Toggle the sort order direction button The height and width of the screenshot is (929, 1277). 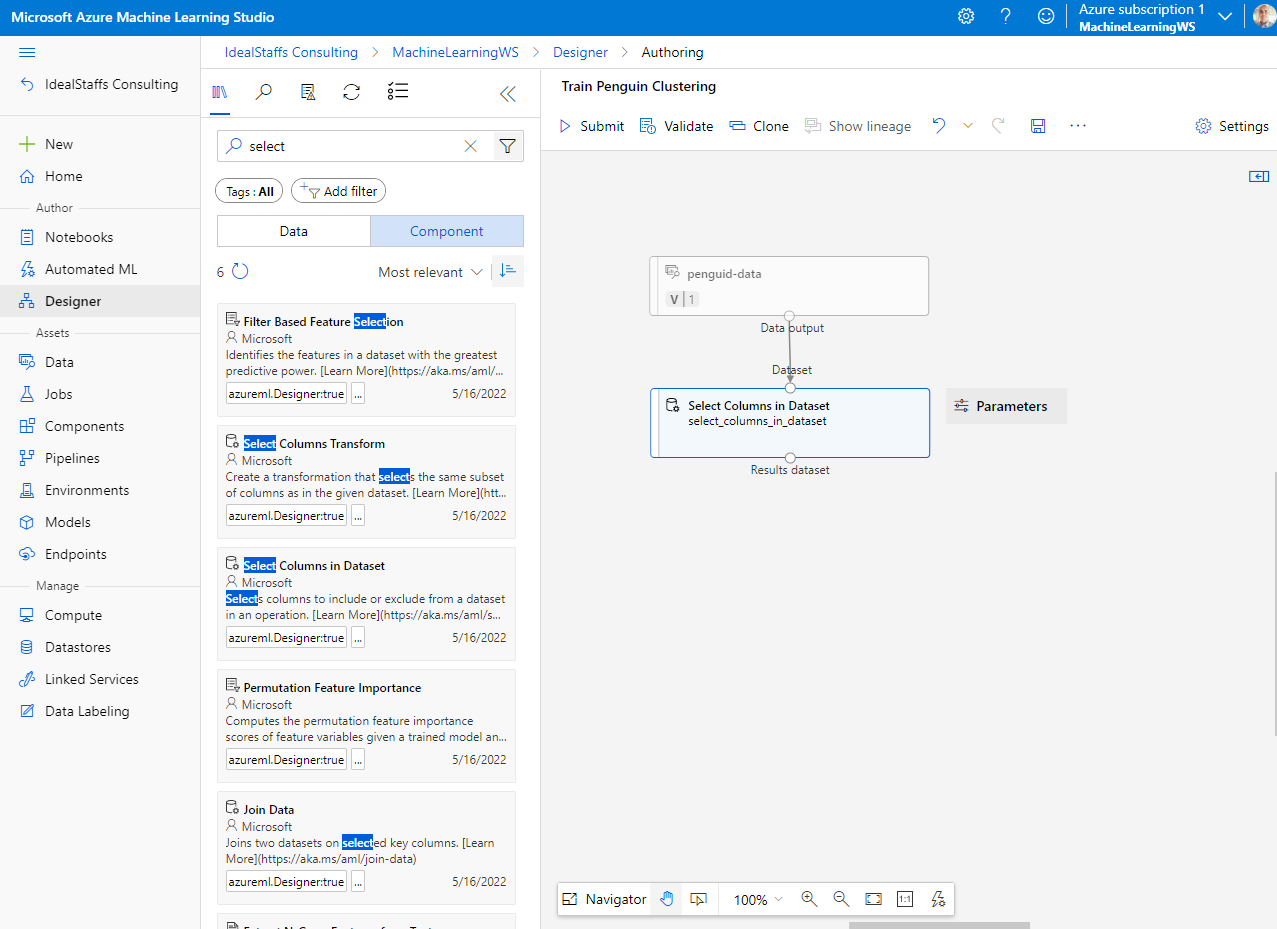(x=508, y=271)
